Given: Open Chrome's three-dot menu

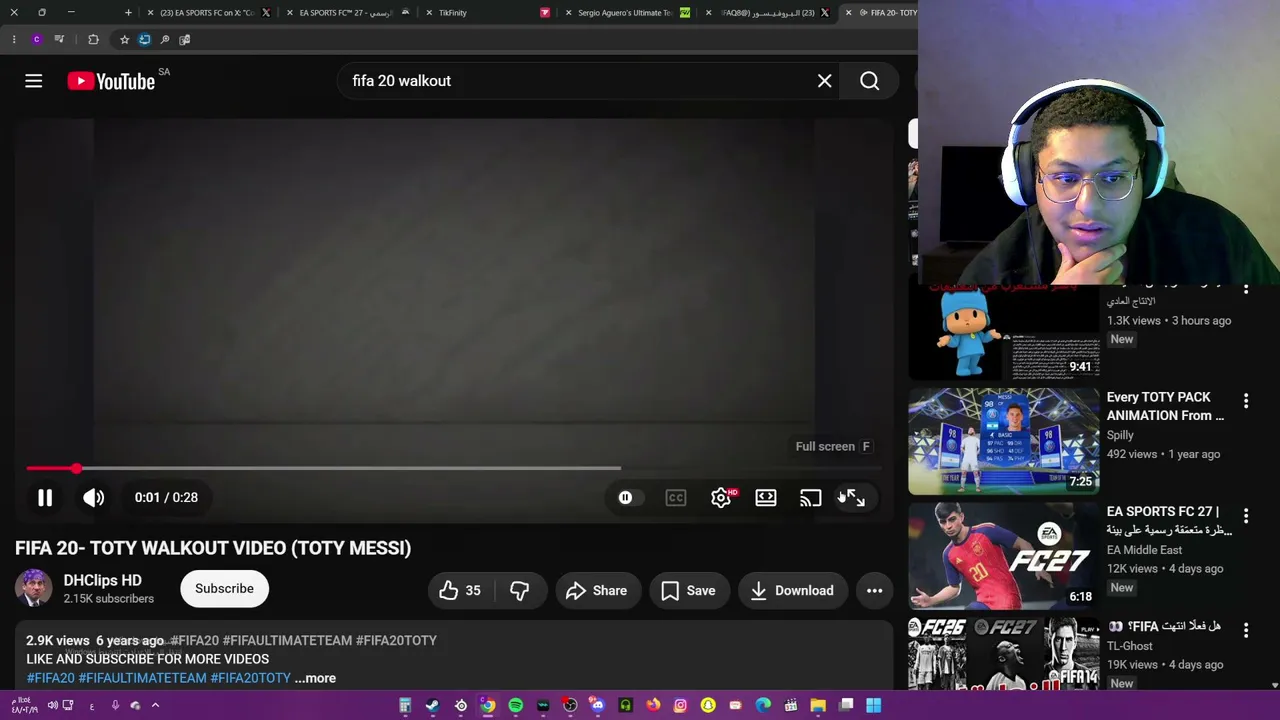Looking at the screenshot, I should (x=14, y=39).
